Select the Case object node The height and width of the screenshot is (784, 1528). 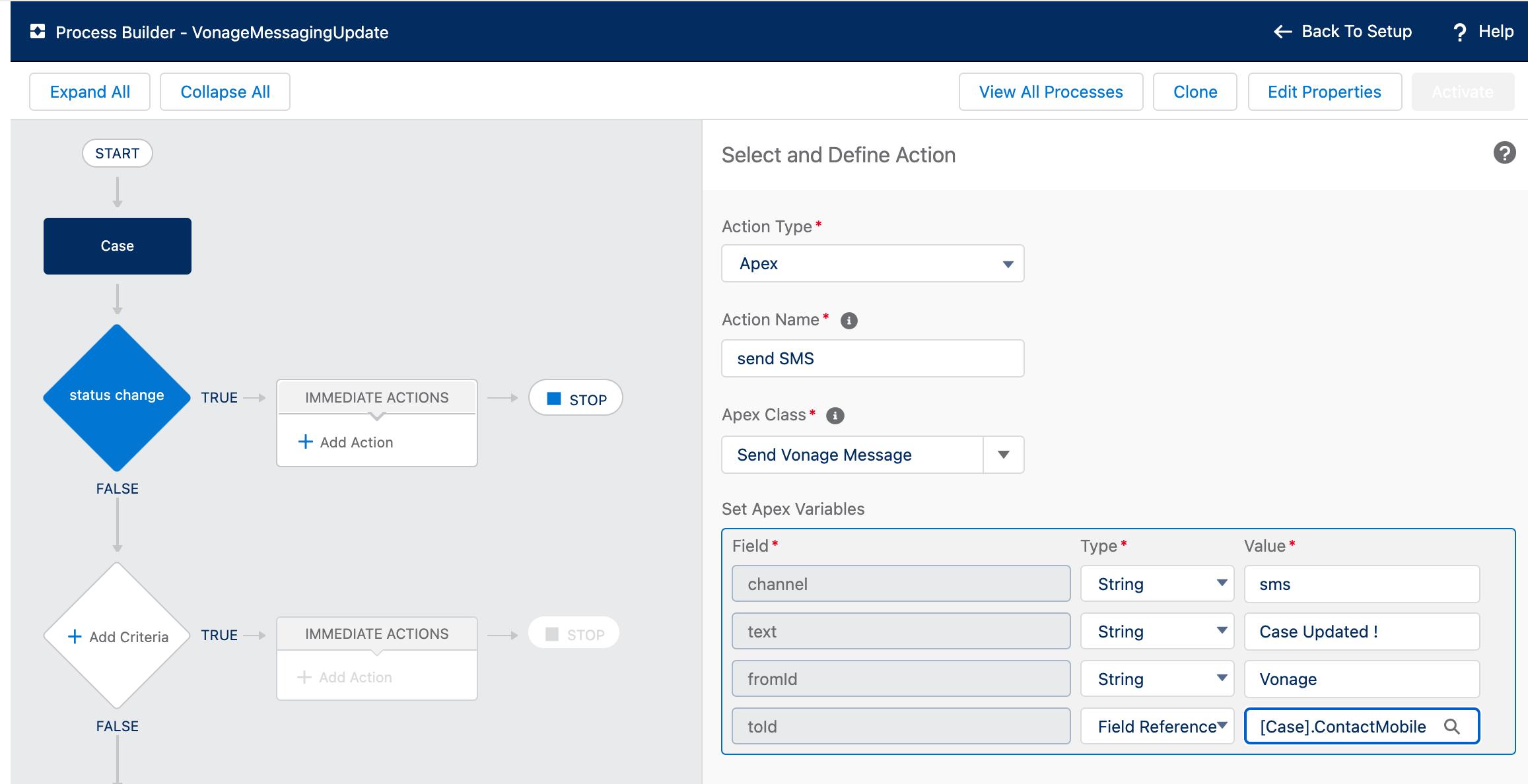pos(118,246)
